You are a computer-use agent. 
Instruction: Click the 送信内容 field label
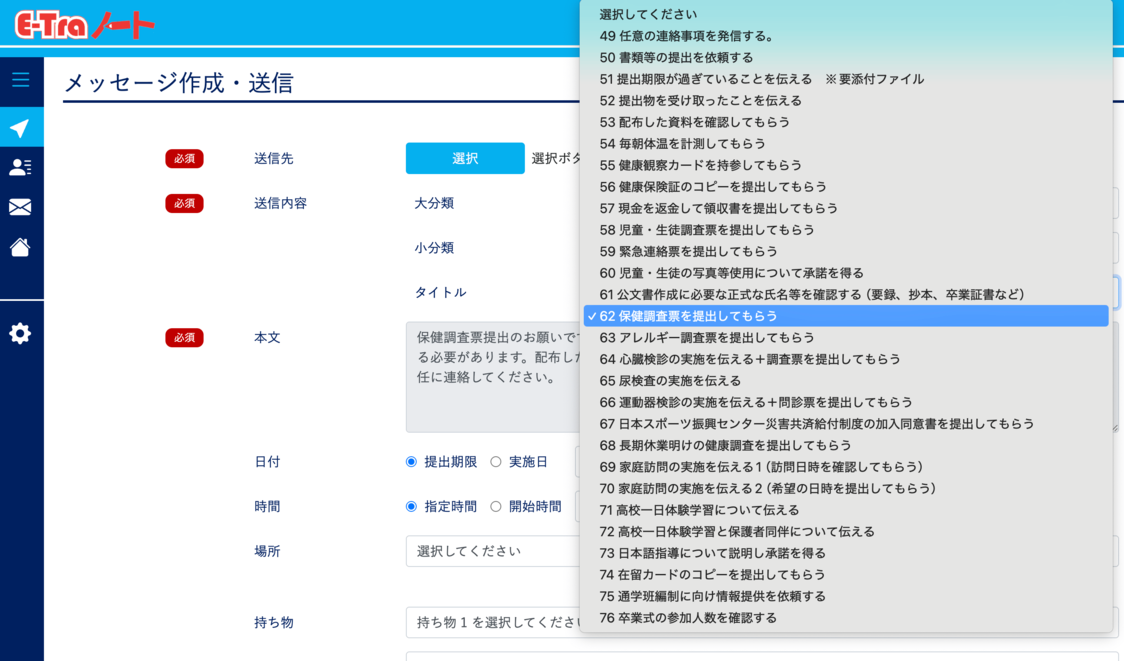click(x=280, y=203)
